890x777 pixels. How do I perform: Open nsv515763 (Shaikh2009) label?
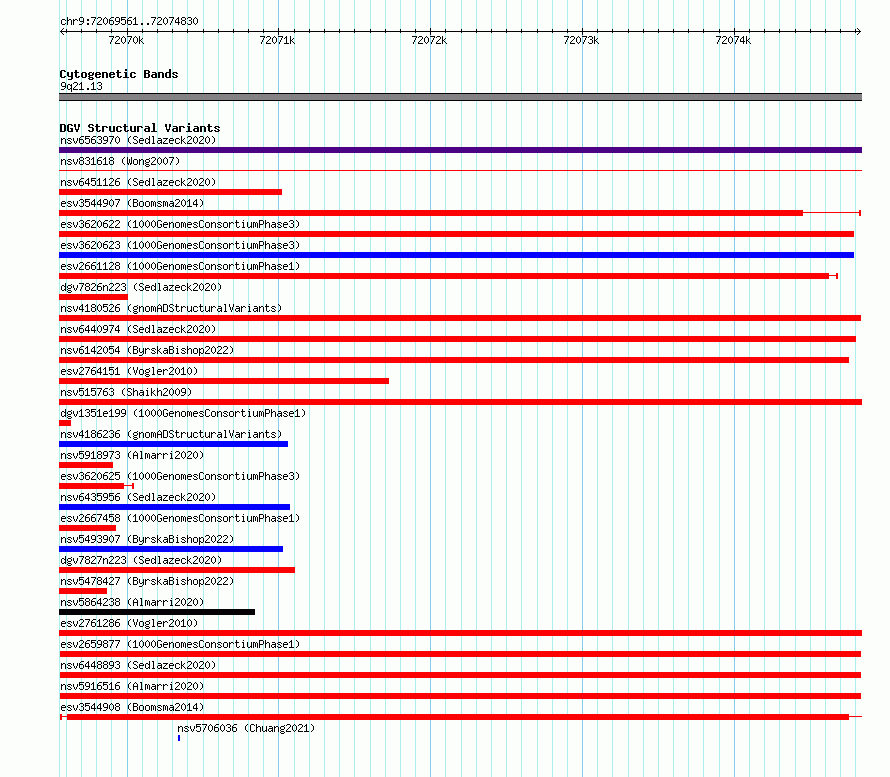[126, 392]
